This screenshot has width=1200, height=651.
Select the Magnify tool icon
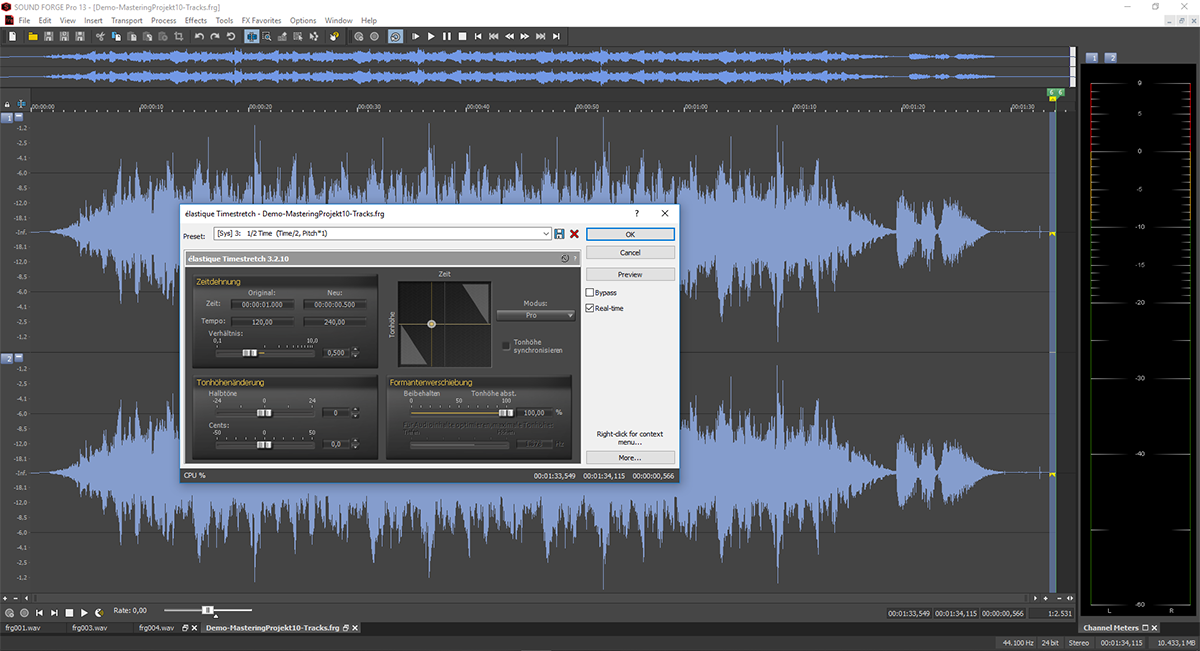coord(266,35)
